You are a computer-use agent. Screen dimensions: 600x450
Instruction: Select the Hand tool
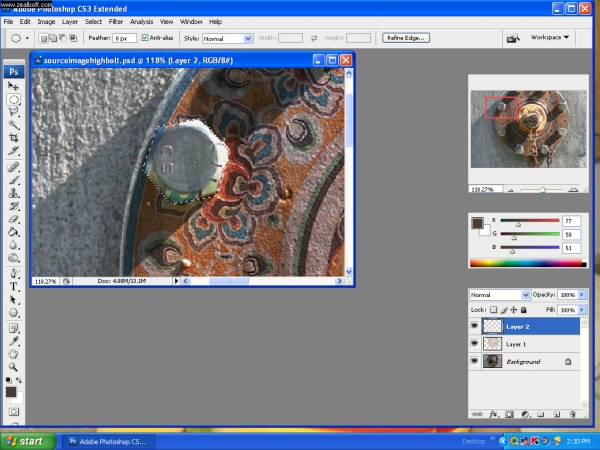pos(13,354)
